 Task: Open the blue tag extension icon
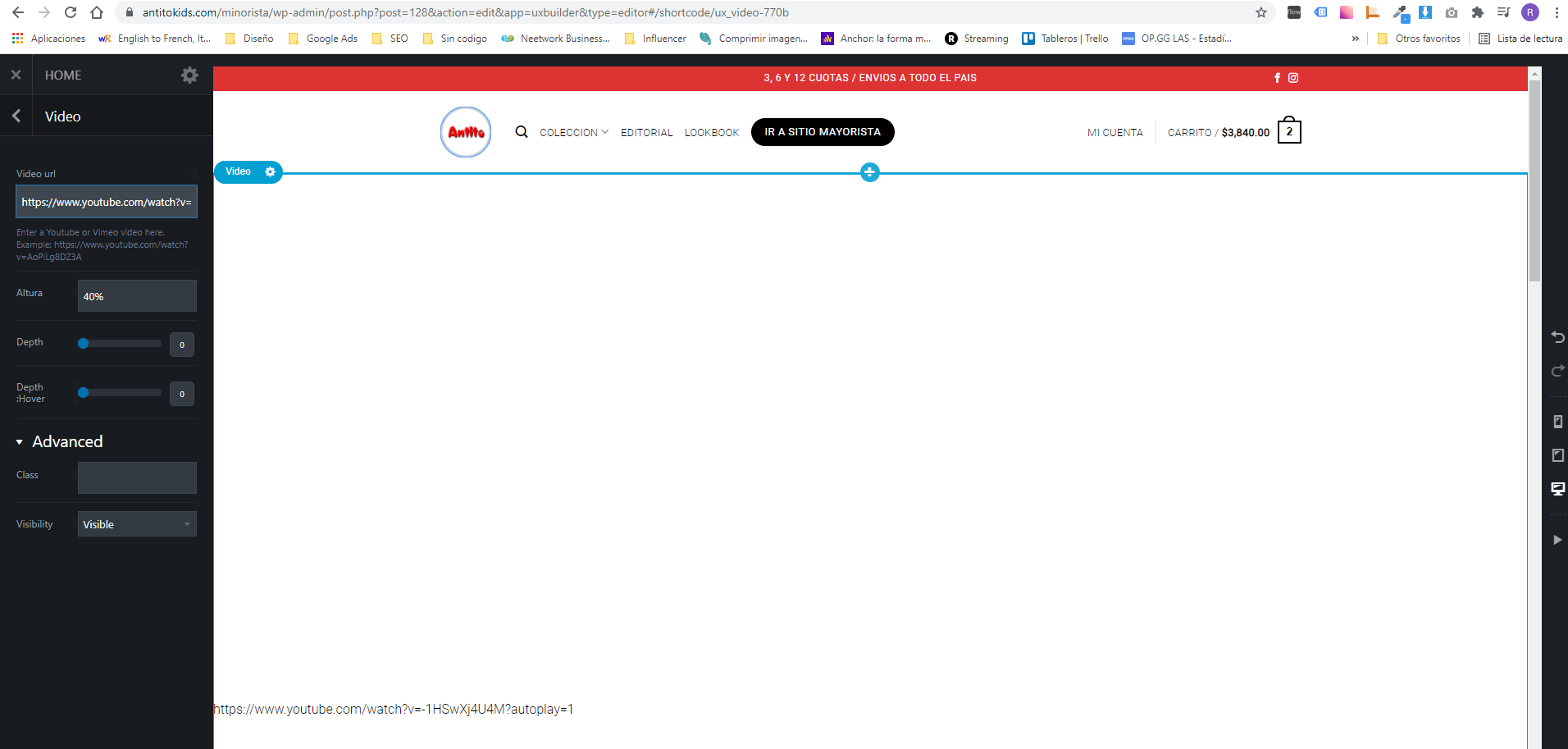tap(1320, 12)
